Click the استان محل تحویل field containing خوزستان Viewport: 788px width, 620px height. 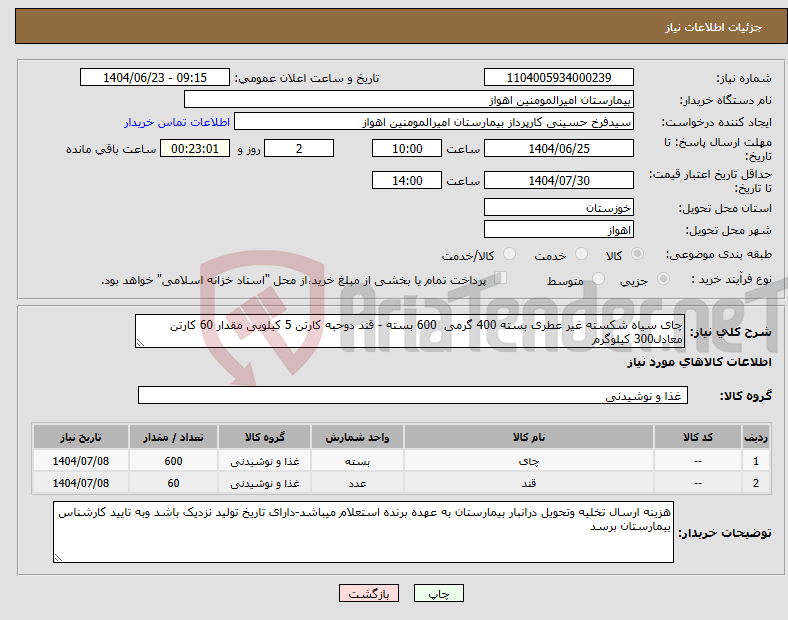point(558,208)
